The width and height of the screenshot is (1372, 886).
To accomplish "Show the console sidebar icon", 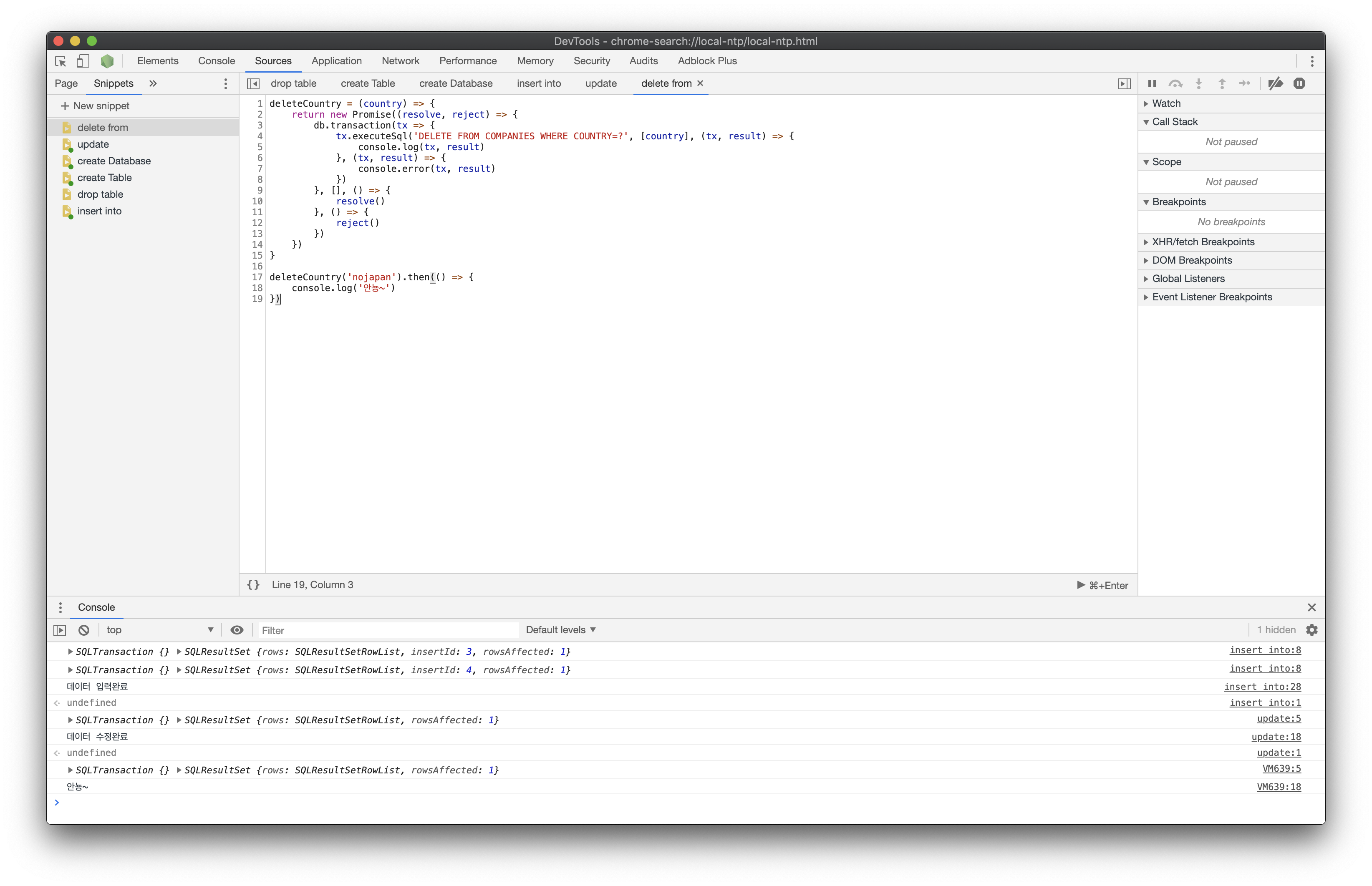I will pos(60,630).
